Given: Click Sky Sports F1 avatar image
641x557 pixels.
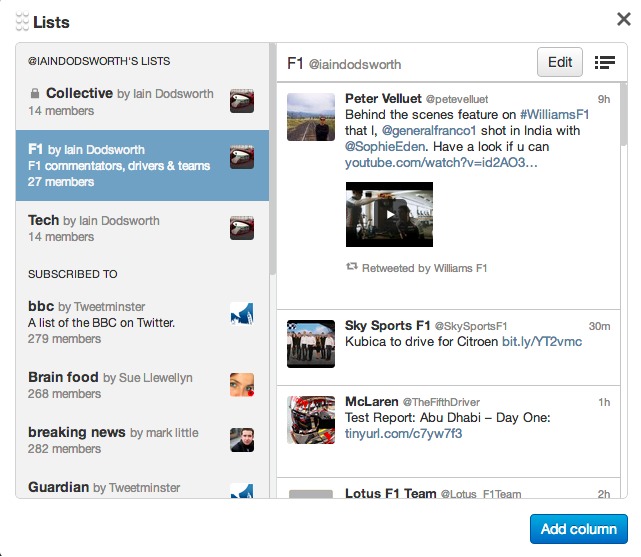Looking at the screenshot, I should tap(311, 343).
